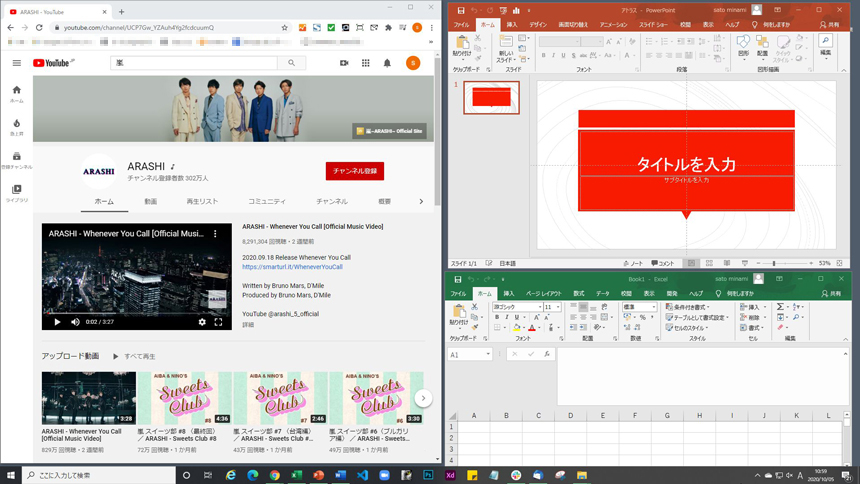Click すべて再生 play all link

point(134,357)
